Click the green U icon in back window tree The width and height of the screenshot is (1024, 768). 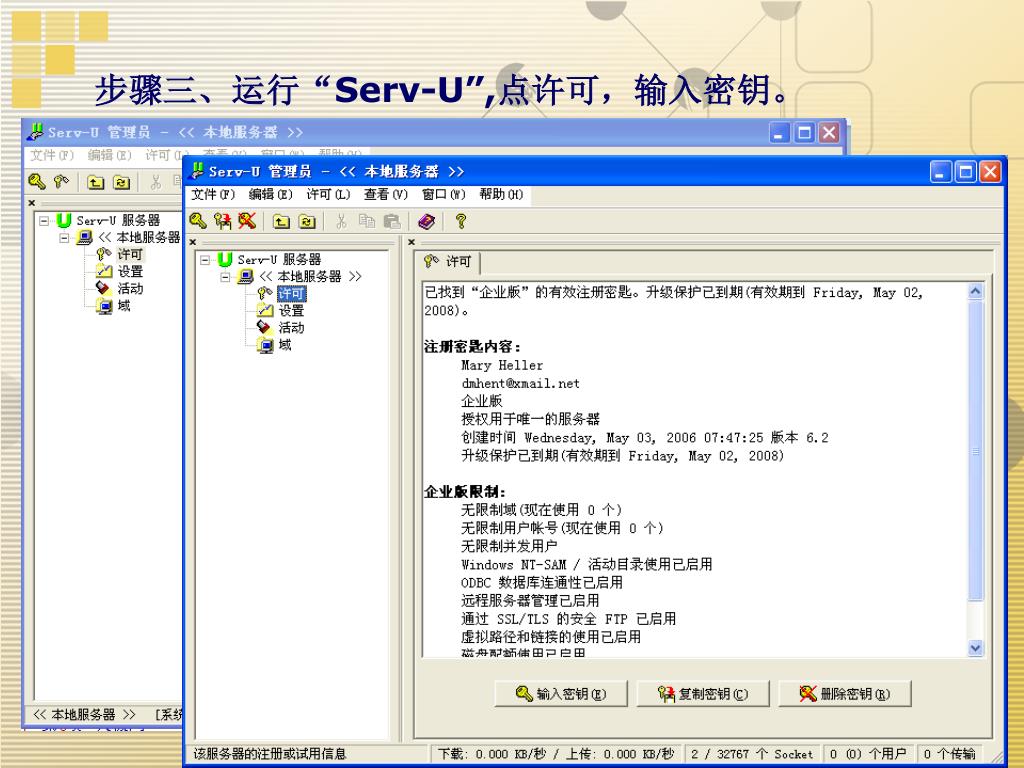click(63, 221)
